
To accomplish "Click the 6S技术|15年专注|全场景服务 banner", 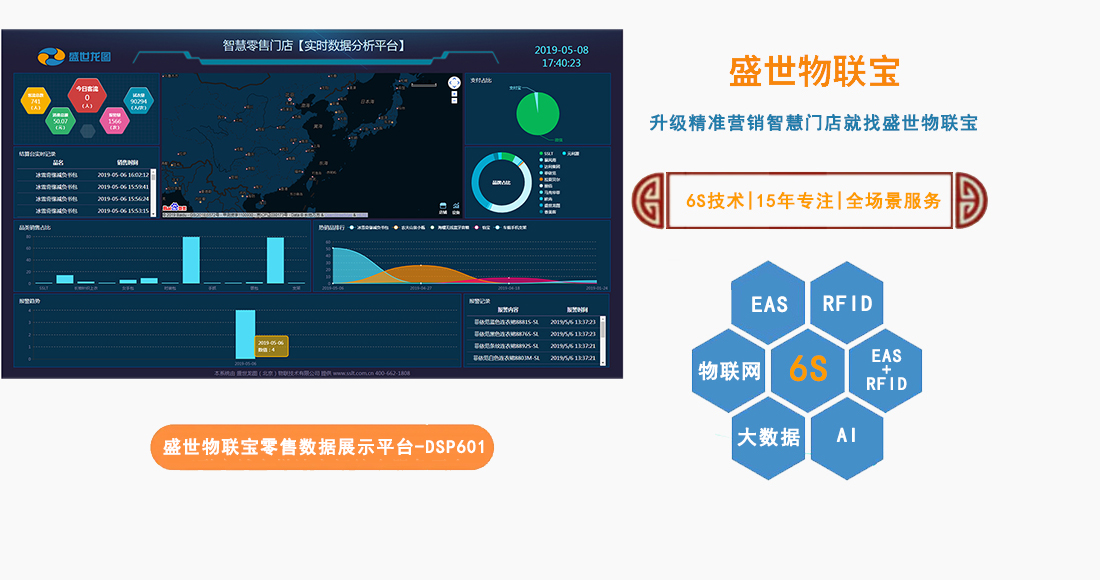I will pos(810,201).
